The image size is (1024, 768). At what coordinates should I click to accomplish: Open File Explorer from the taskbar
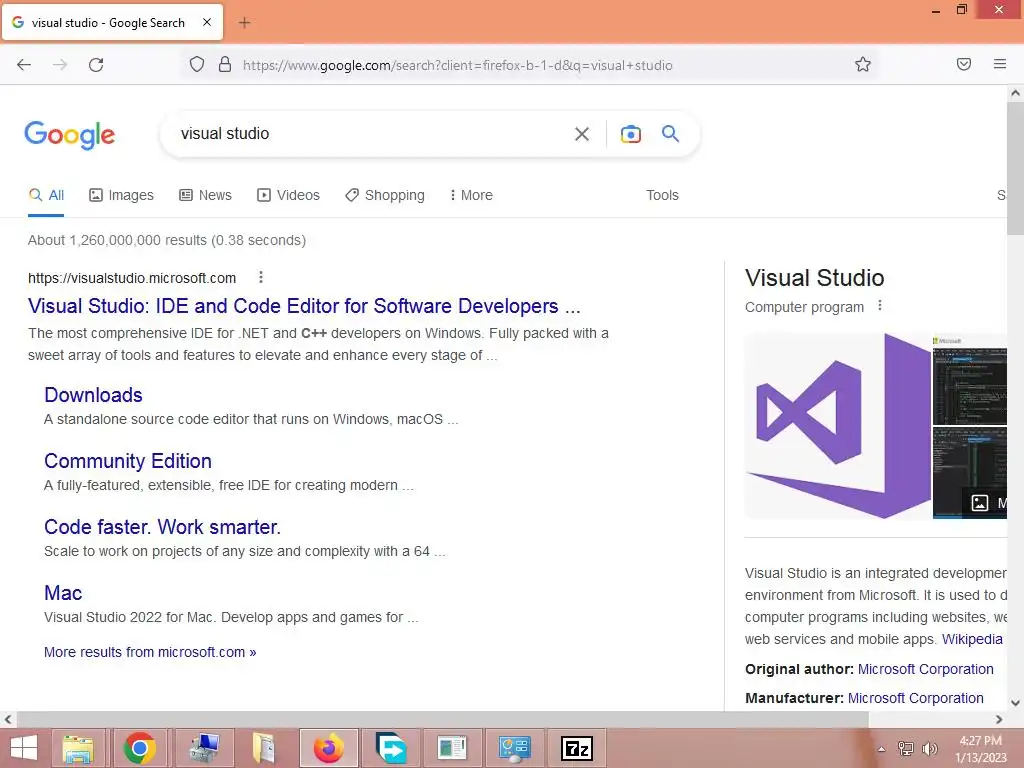(x=78, y=748)
